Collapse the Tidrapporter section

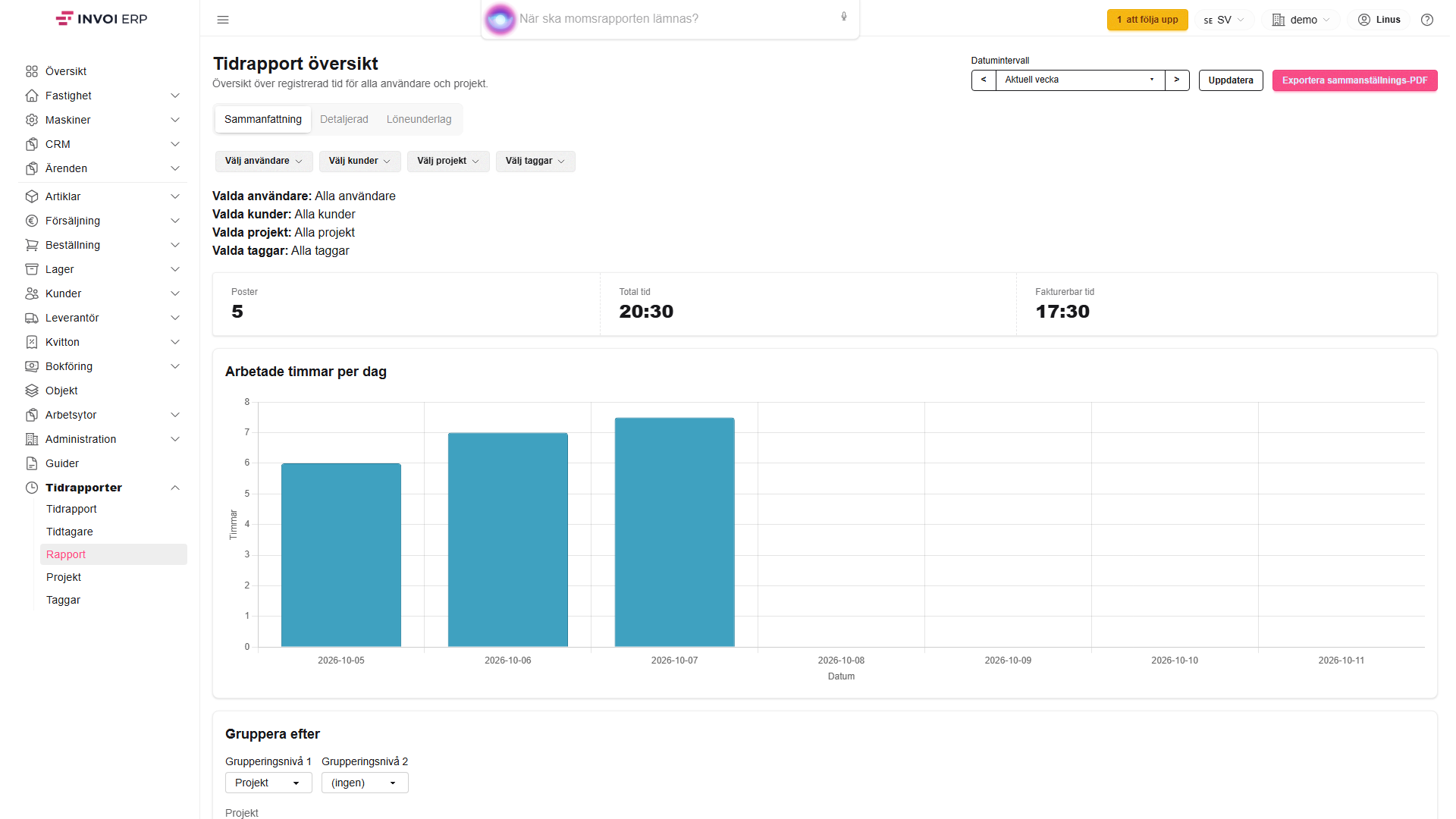pyautogui.click(x=175, y=488)
